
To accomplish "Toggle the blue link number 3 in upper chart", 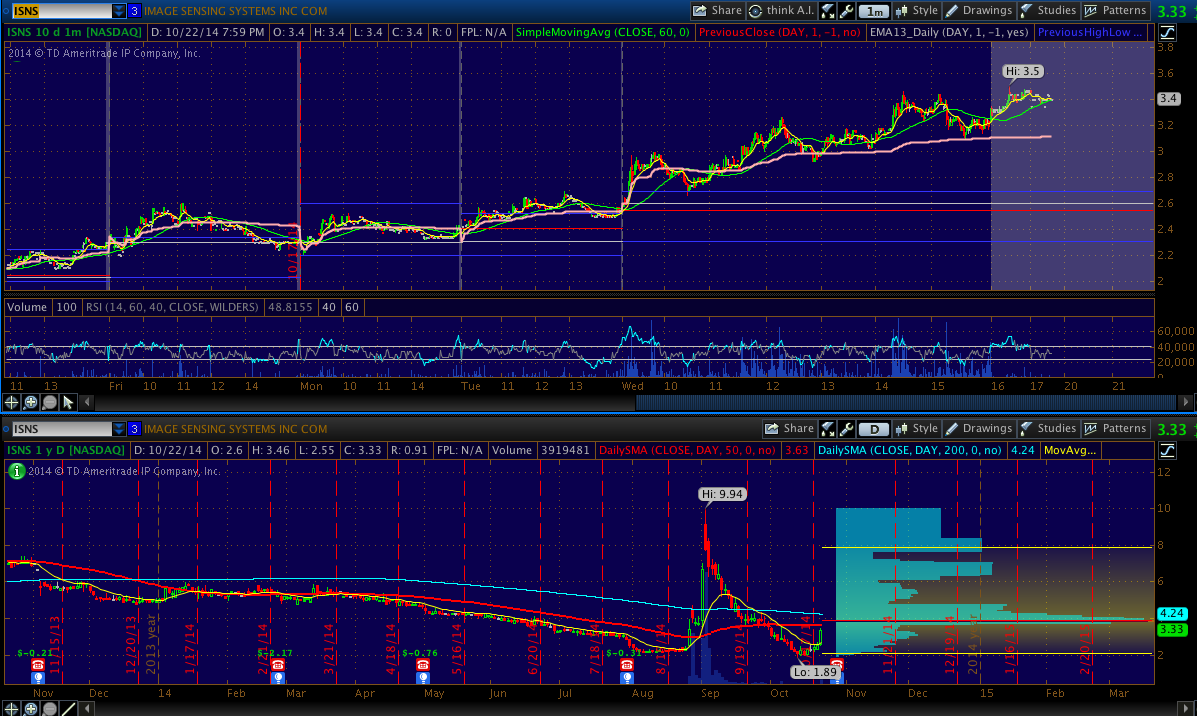I will (134, 11).
